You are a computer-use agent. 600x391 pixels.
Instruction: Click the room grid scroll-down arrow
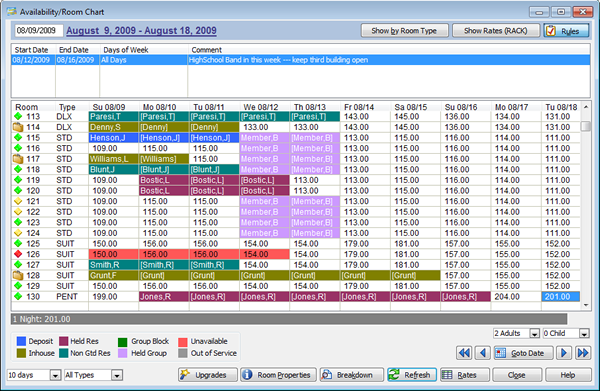coord(586,305)
